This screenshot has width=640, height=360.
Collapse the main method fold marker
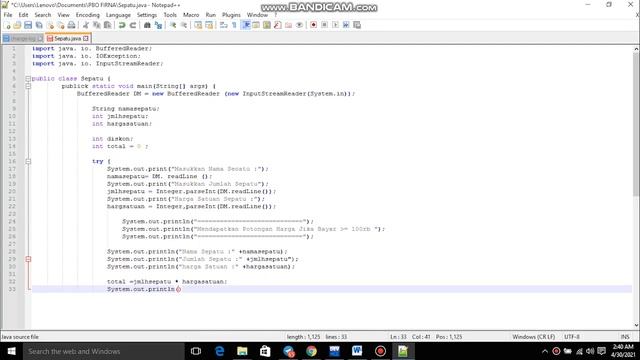point(28,86)
